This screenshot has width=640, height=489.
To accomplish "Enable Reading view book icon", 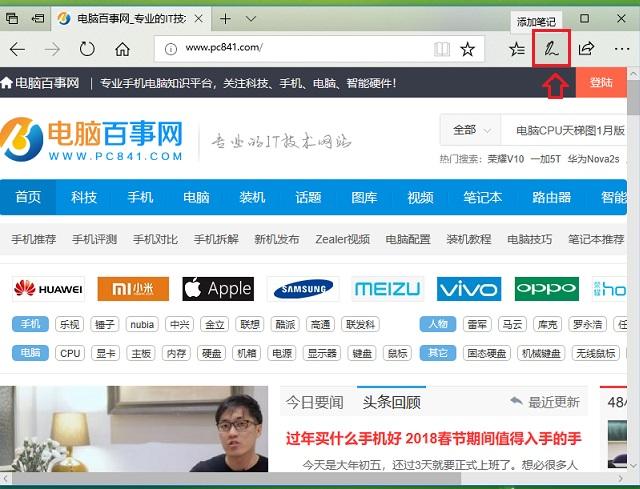I will 442,49.
